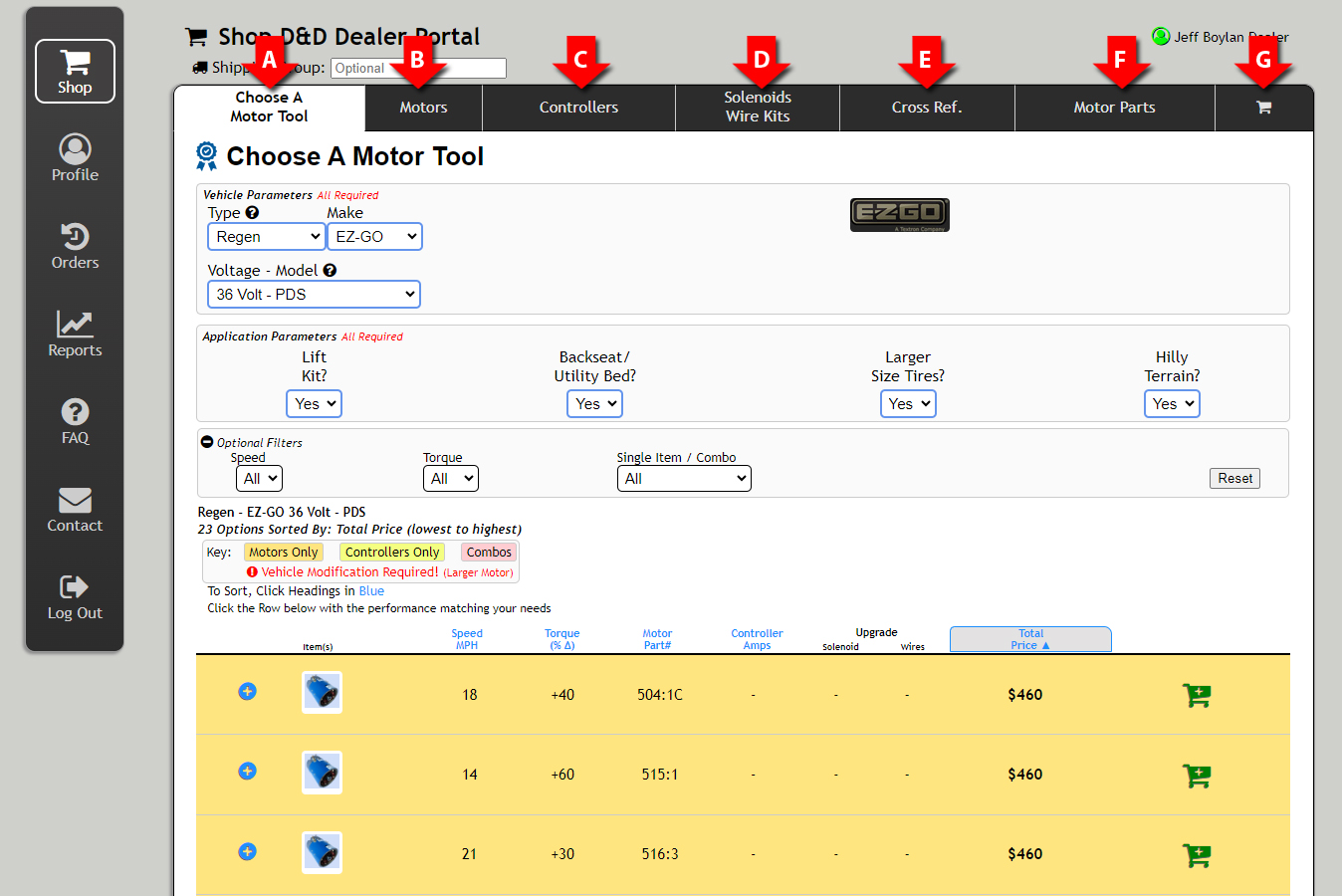Collapse the Optional Filters section
This screenshot has height=896, width=1342.
point(207,442)
